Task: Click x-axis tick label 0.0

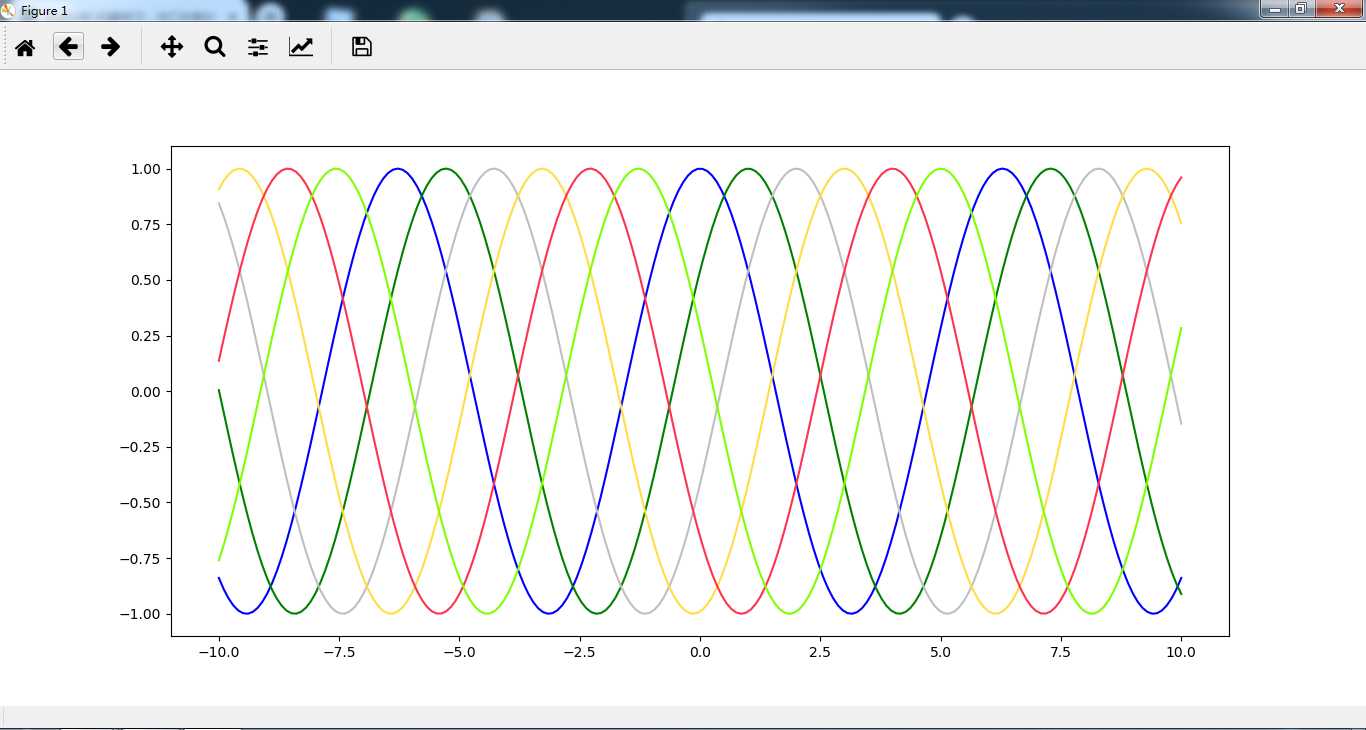Action: point(700,652)
